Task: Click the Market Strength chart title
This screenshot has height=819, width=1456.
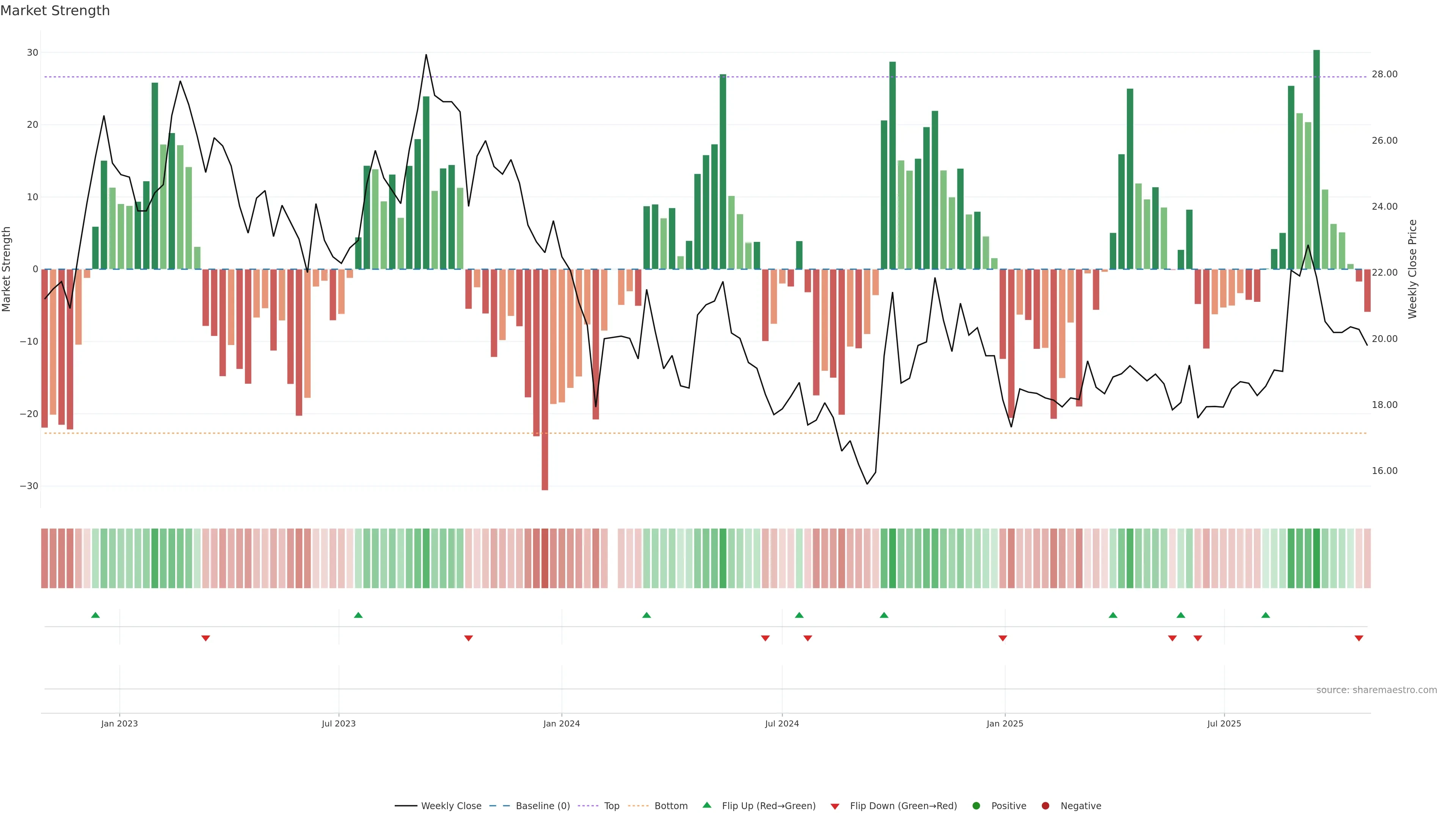Action: [55, 11]
